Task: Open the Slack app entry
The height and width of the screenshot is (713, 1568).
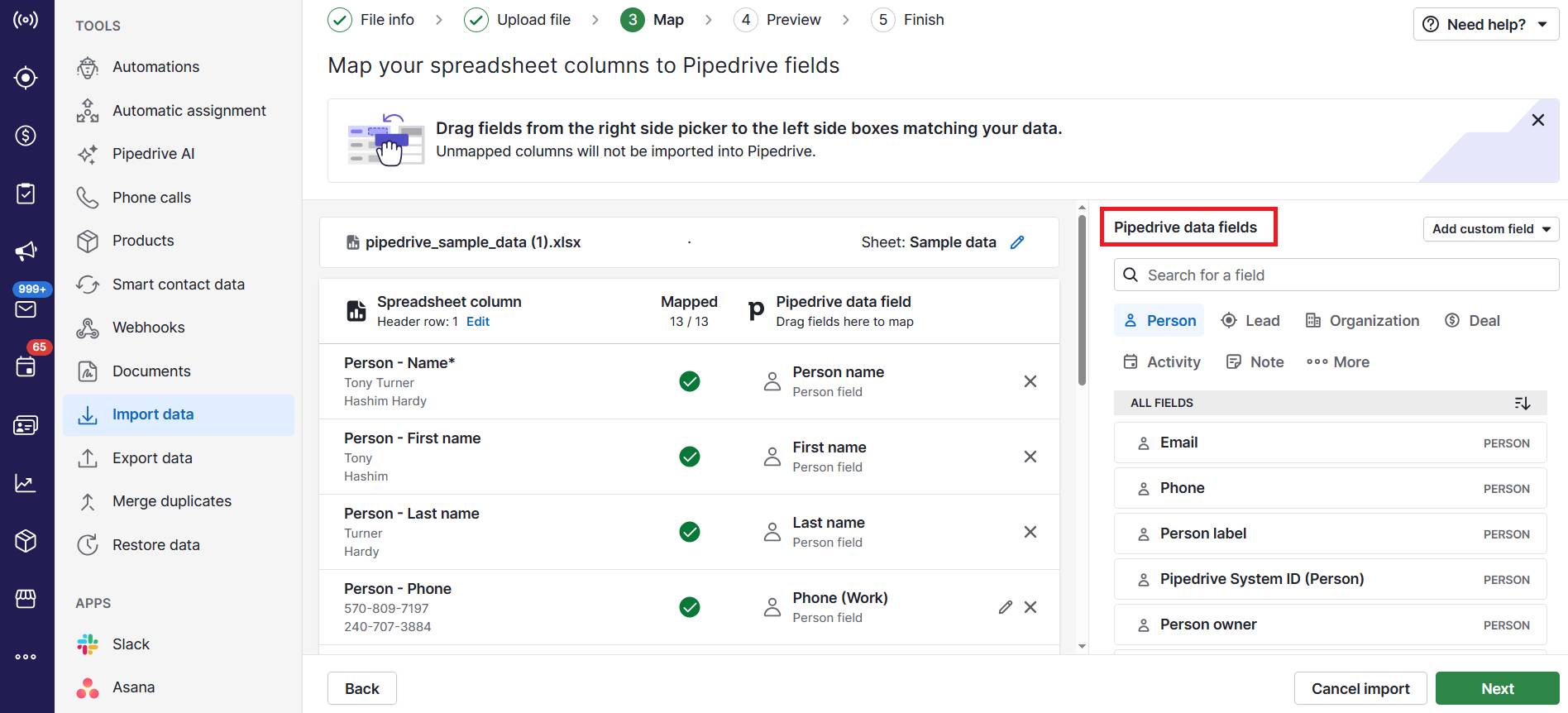Action: point(179,644)
